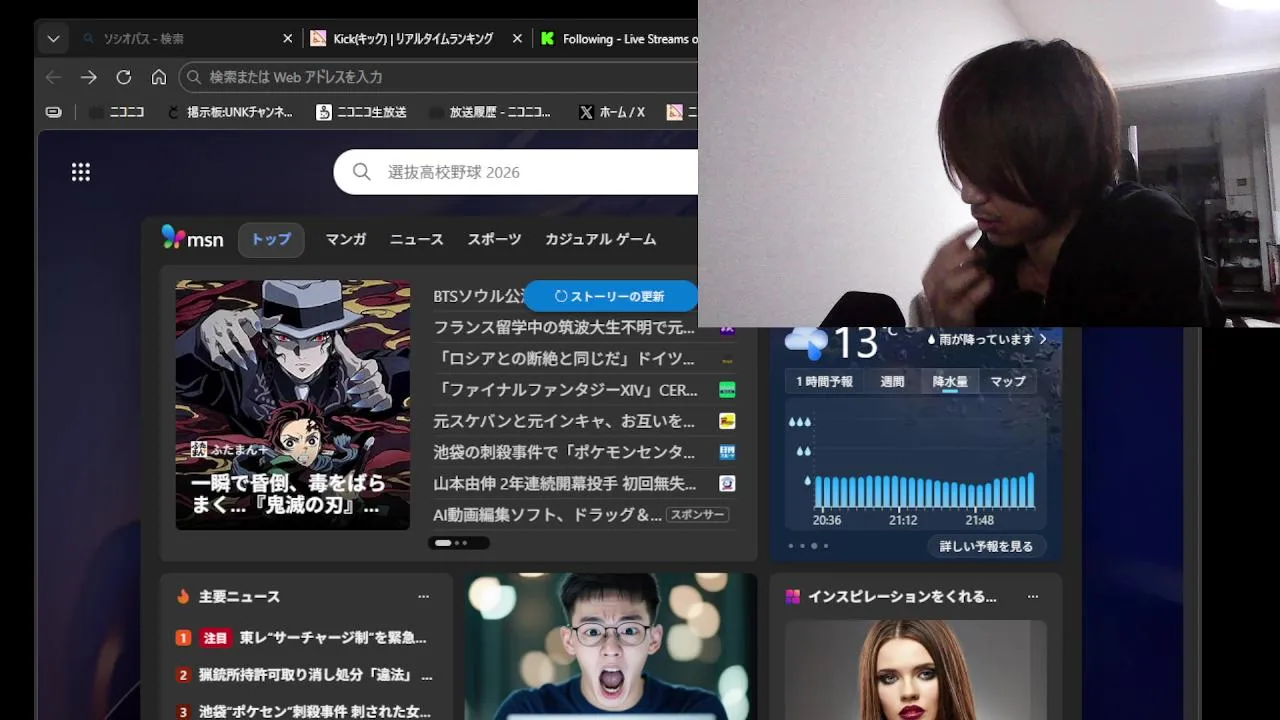Select the 週間 weather tab
Image resolution: width=1280 pixels, height=720 pixels.
pyautogui.click(x=892, y=381)
